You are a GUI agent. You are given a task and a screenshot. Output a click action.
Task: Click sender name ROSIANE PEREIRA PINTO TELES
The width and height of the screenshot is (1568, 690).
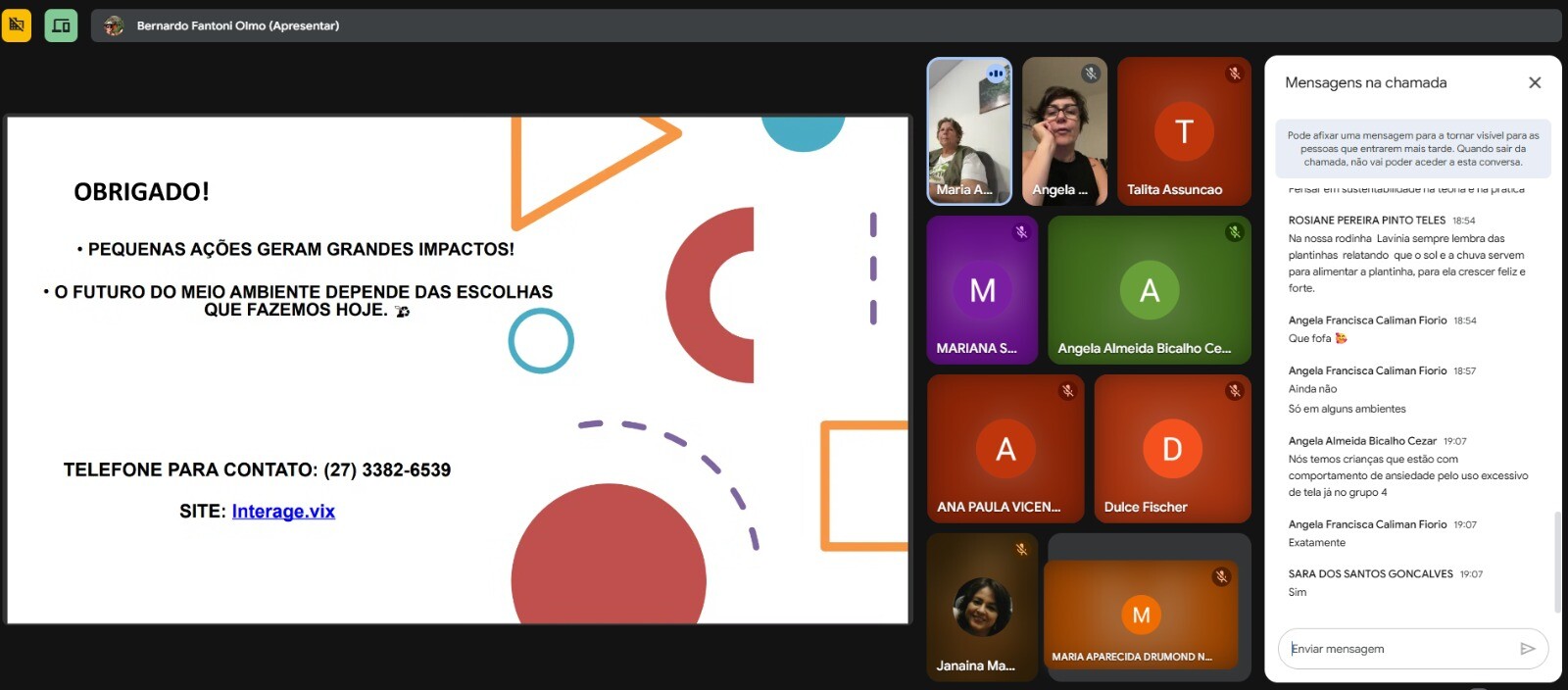(x=1366, y=221)
